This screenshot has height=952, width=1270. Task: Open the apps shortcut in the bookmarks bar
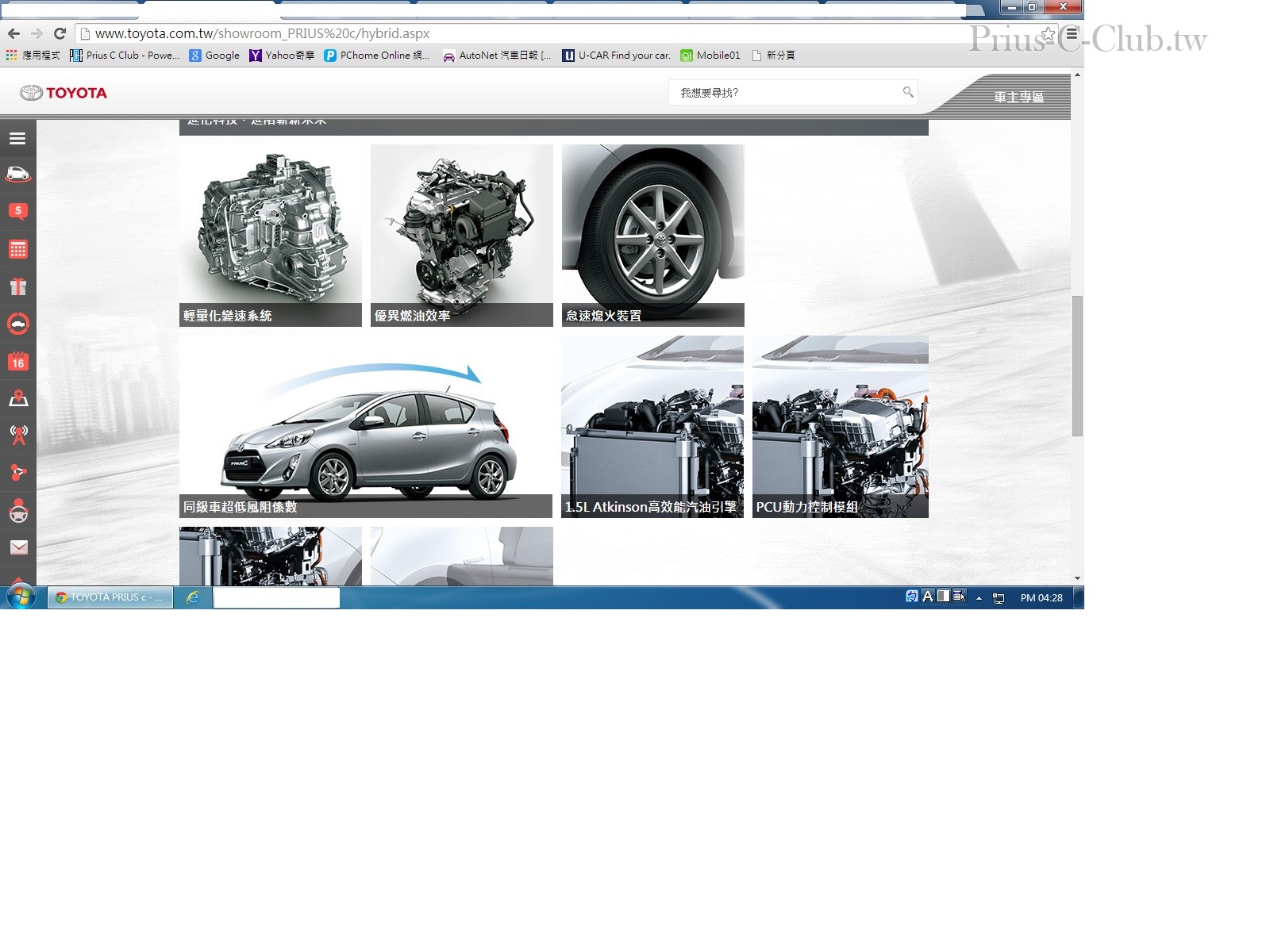33,56
